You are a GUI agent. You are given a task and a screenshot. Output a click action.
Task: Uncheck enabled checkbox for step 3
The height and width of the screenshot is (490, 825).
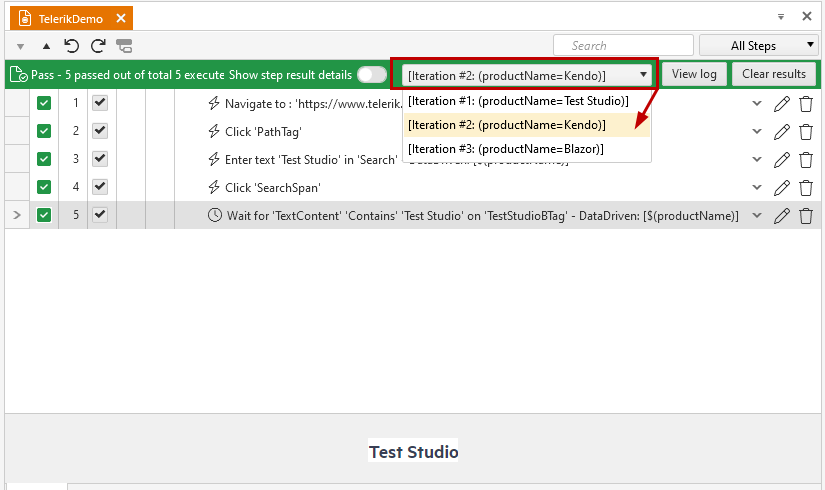tap(100, 158)
